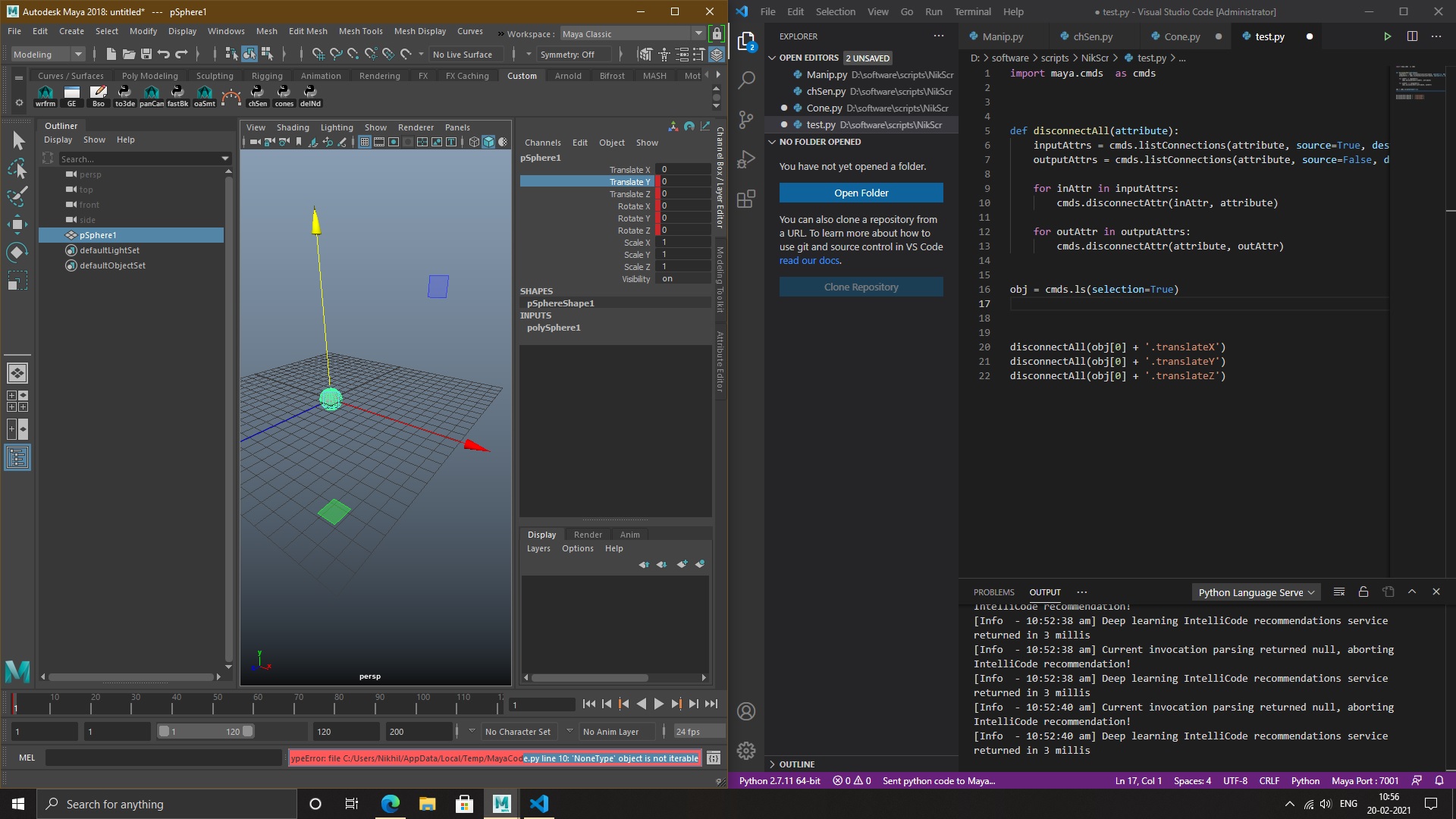The image size is (1456, 819).
Task: Open the Mesh Tools menu
Action: pyautogui.click(x=360, y=31)
